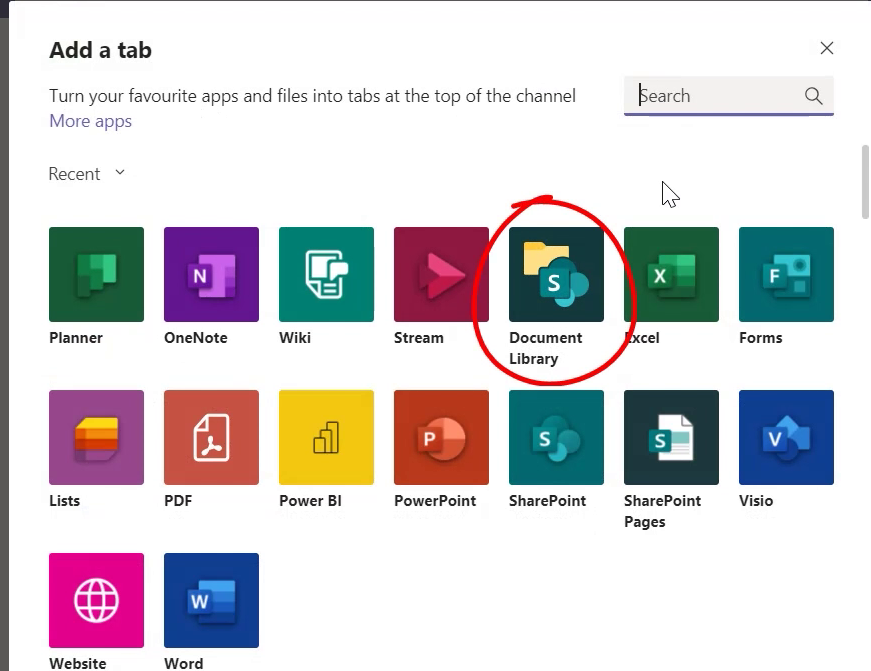Close the Add a tab dialog
The image size is (871, 671).
(827, 48)
